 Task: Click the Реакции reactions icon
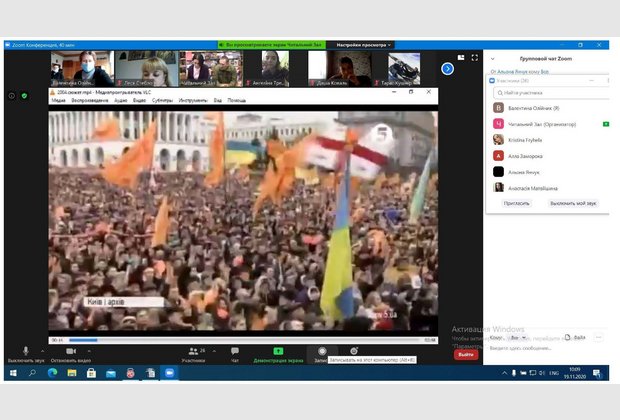pyautogui.click(x=354, y=351)
